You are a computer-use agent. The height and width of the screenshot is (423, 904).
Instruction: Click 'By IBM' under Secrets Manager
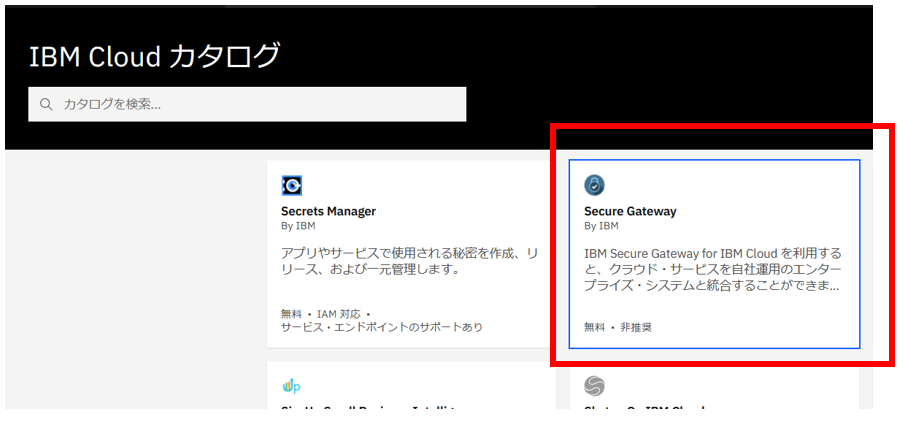[x=298, y=226]
